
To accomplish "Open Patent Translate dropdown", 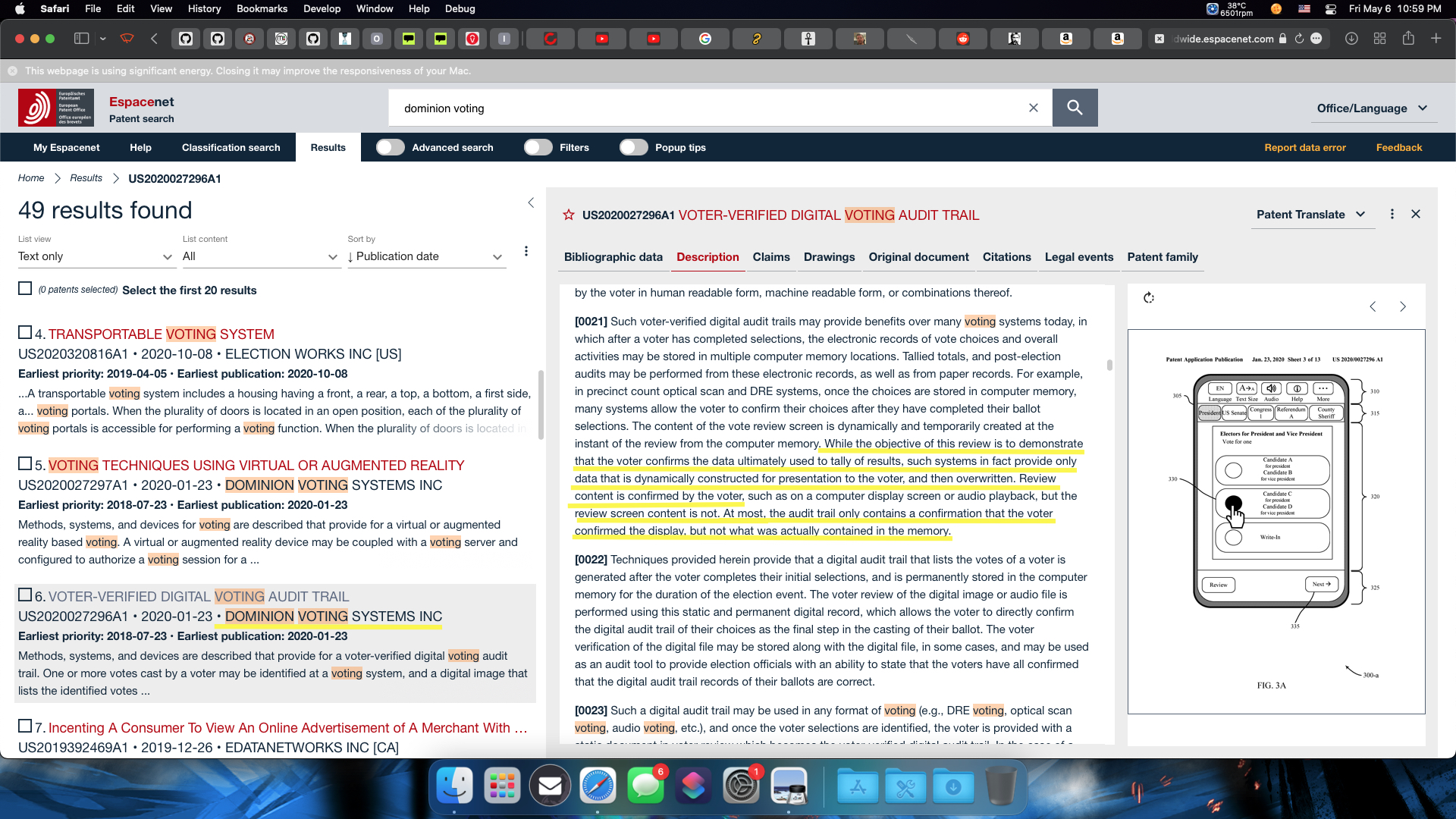I will pos(1311,215).
